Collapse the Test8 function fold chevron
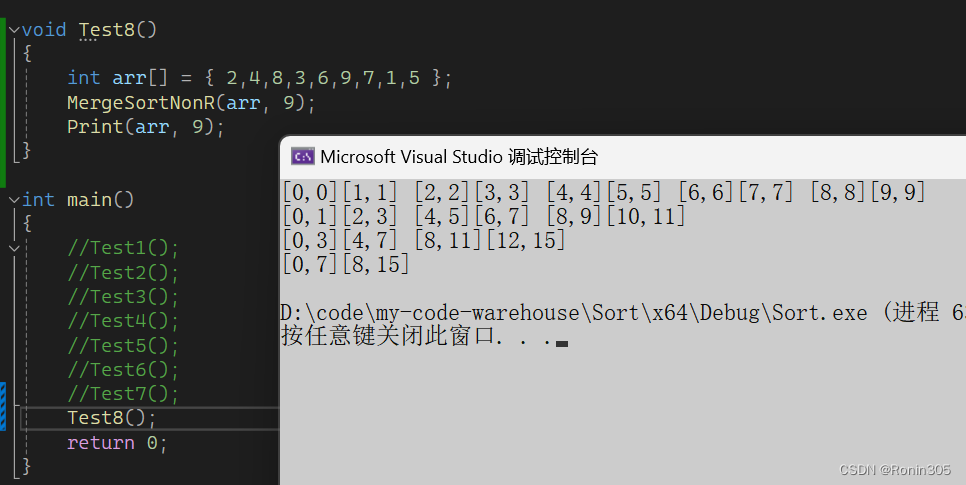 [14, 30]
